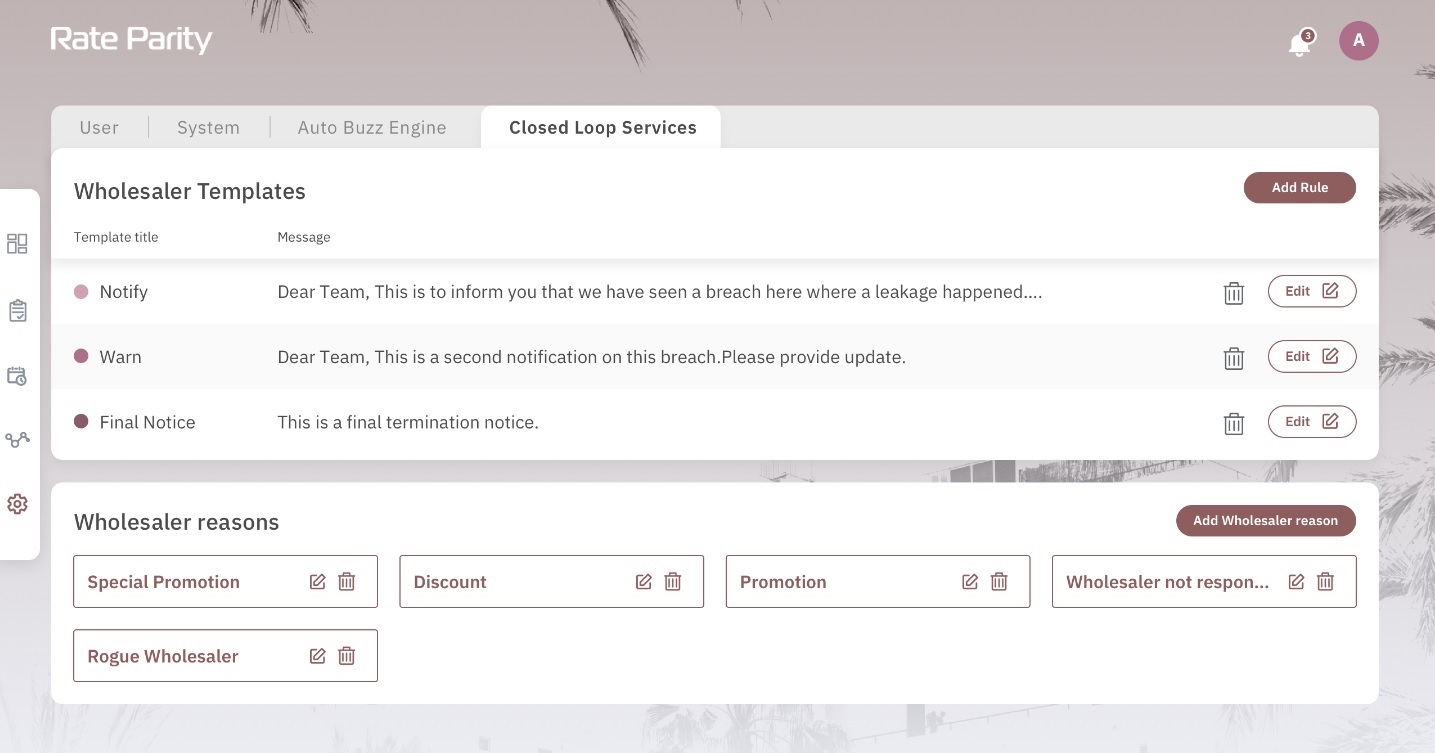Viewport: 1435px width, 753px height.
Task: Click the Add Rule button
Action: tap(1299, 188)
